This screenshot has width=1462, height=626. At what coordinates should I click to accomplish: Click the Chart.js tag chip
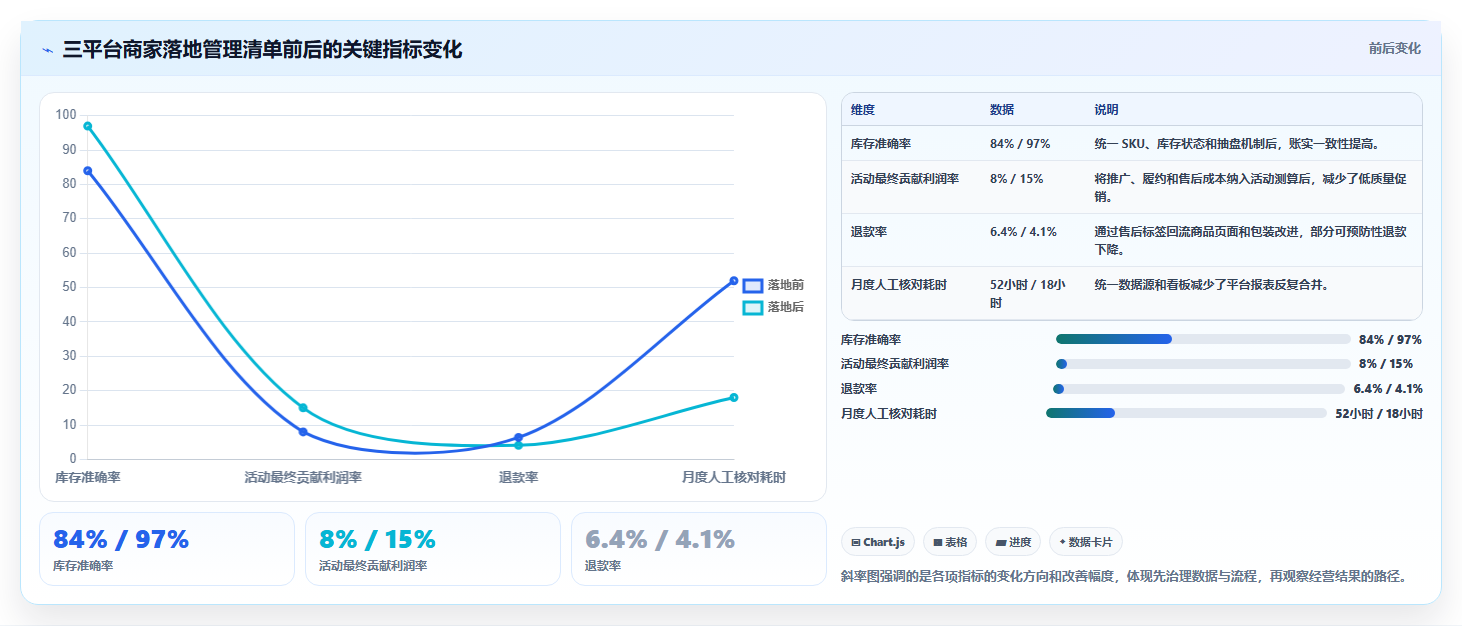[x=878, y=542]
